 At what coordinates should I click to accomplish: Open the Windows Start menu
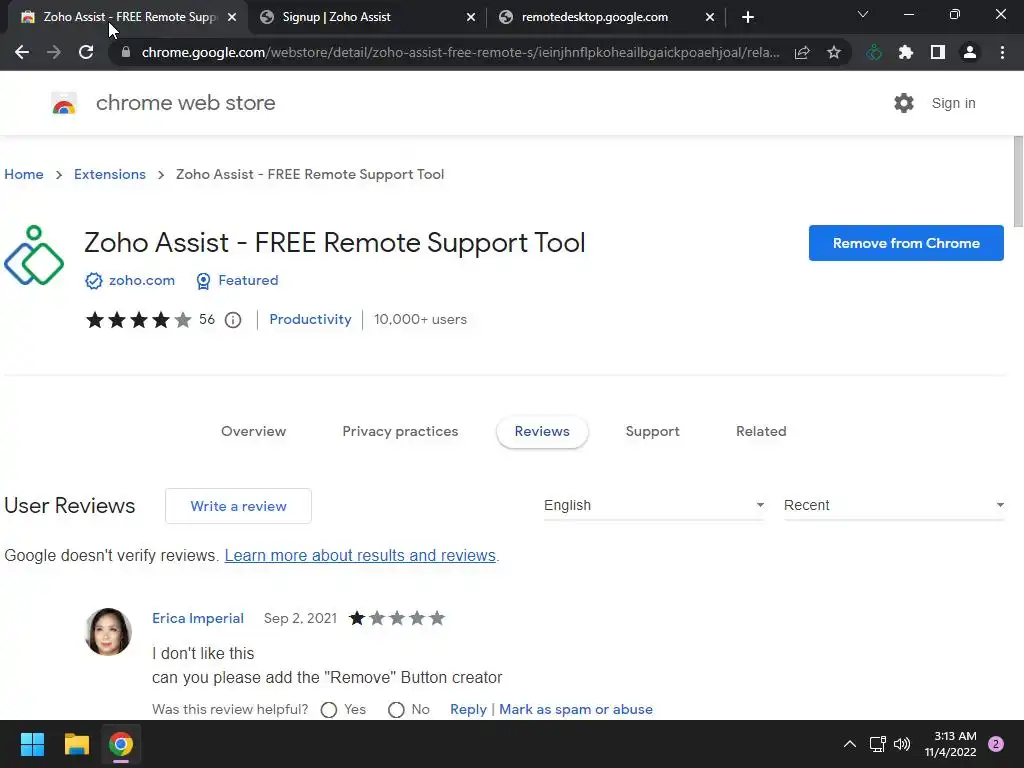pos(32,744)
